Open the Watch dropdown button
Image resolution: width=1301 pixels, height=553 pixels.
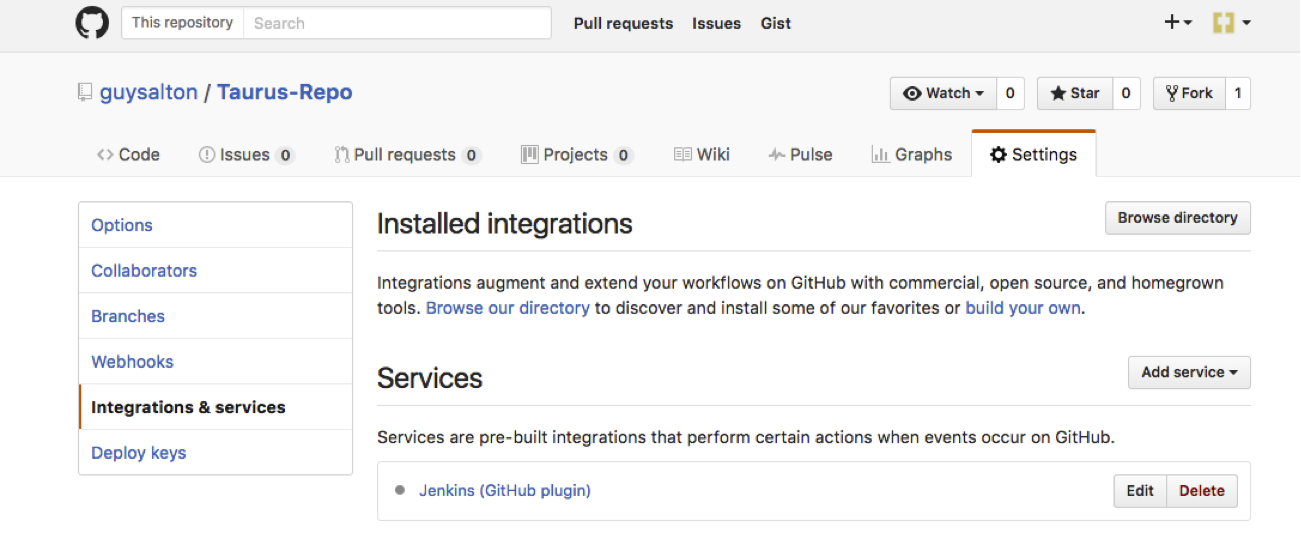[943, 93]
